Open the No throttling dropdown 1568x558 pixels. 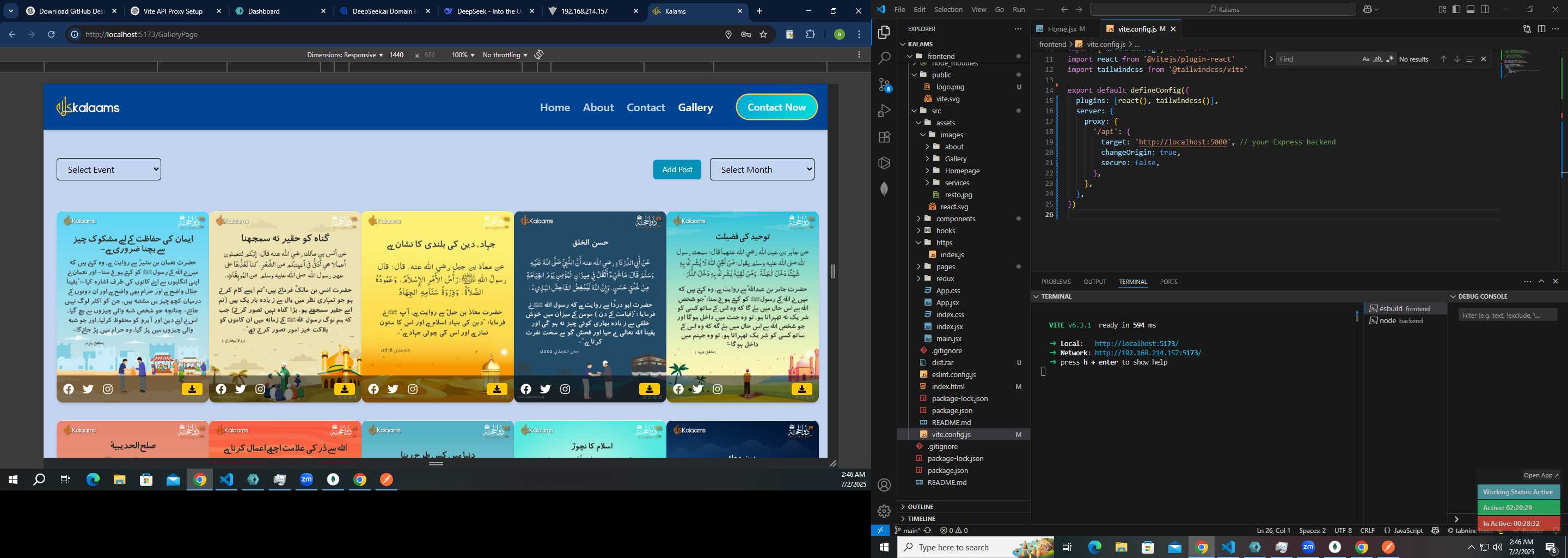(505, 55)
